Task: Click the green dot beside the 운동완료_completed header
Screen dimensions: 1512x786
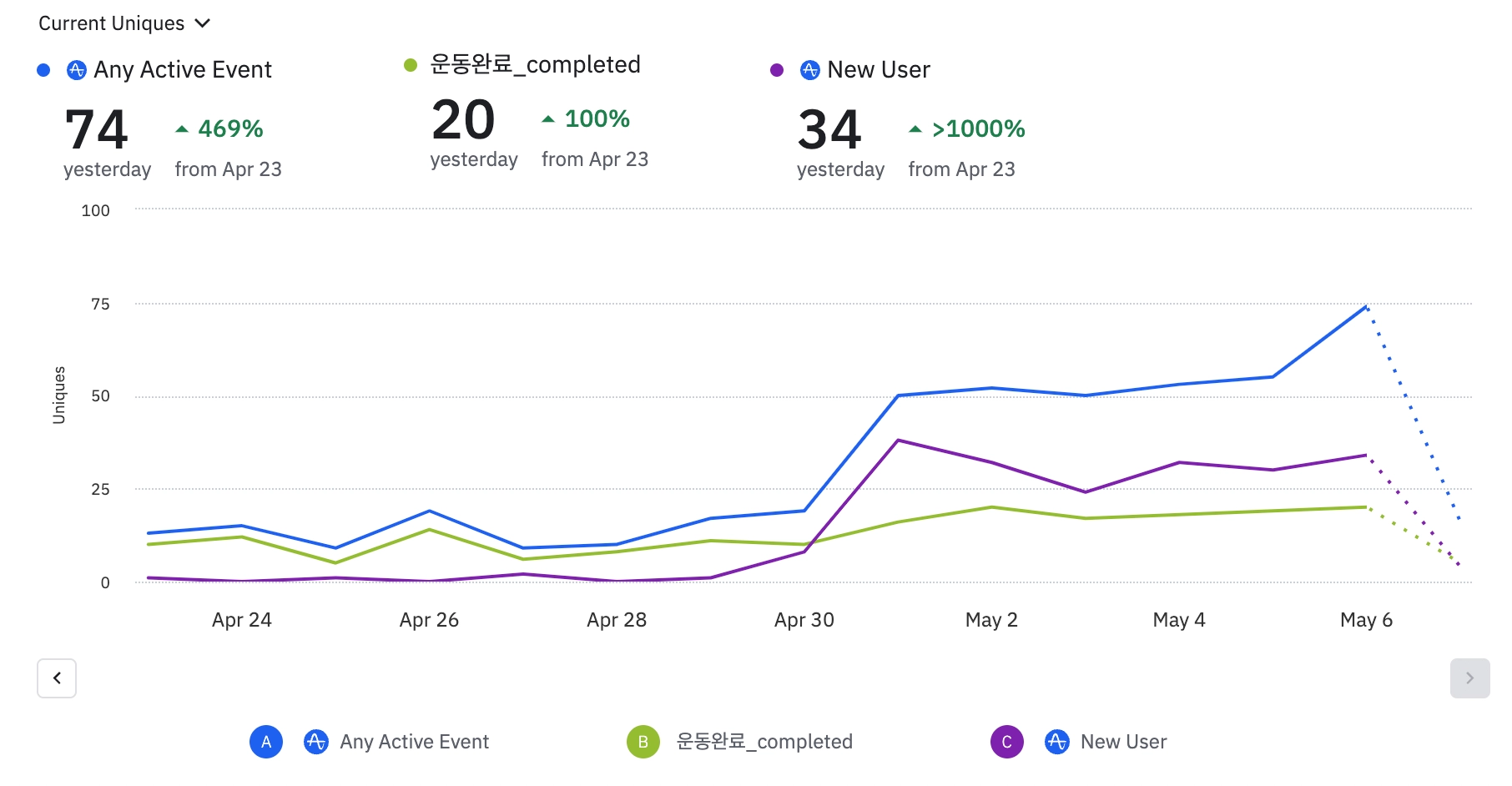Action: tap(411, 65)
